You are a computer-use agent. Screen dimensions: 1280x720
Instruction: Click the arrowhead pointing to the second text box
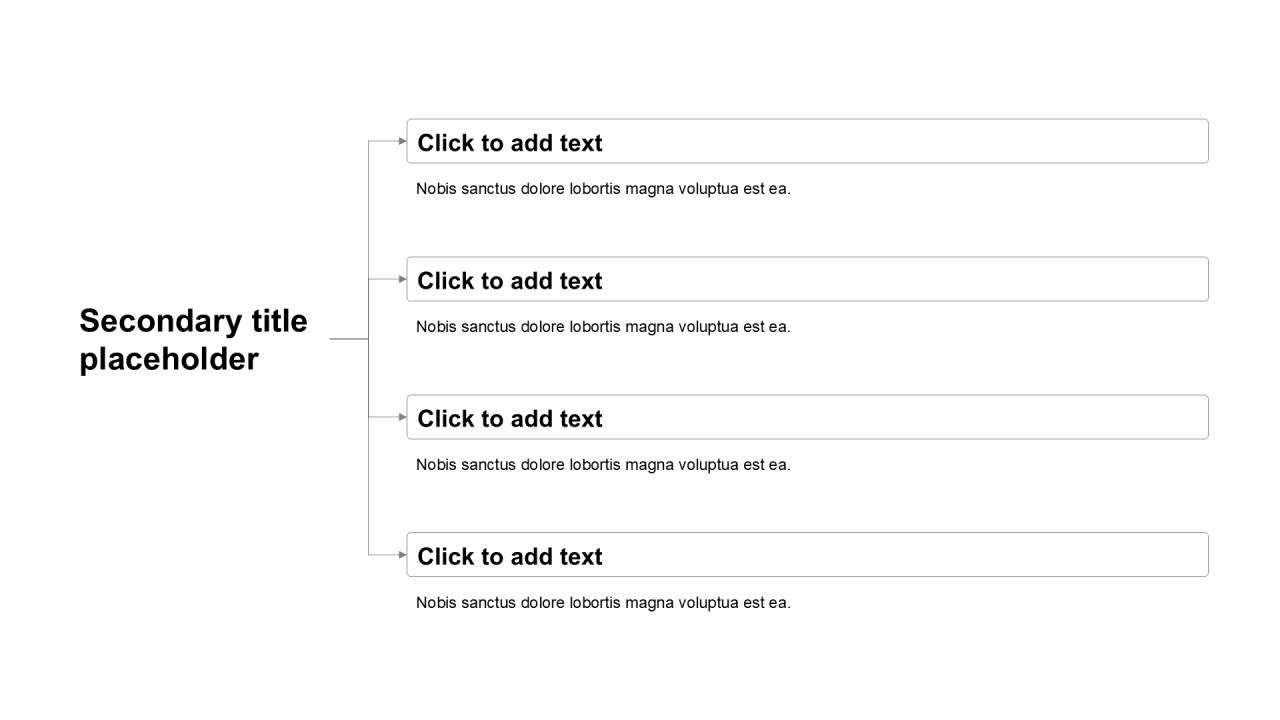pos(402,279)
